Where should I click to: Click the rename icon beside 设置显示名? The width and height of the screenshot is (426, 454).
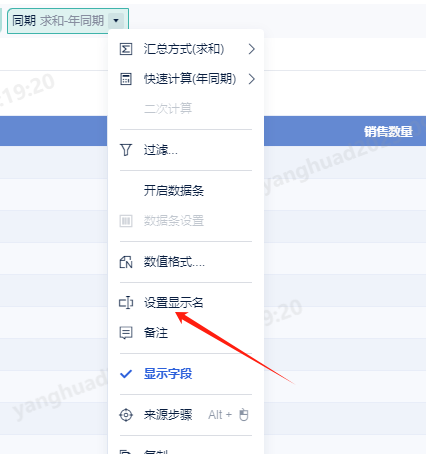(126, 303)
